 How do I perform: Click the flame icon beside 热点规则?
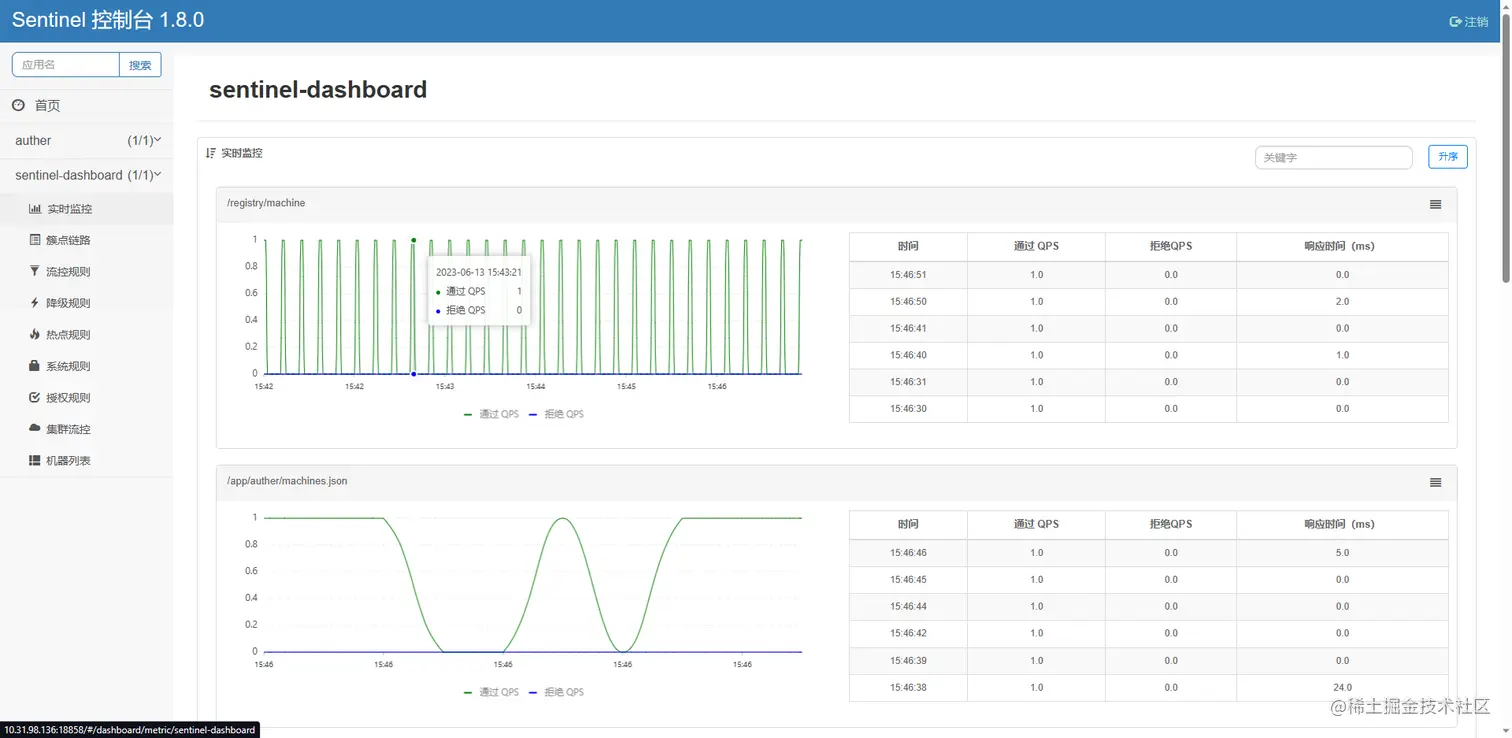point(36,334)
